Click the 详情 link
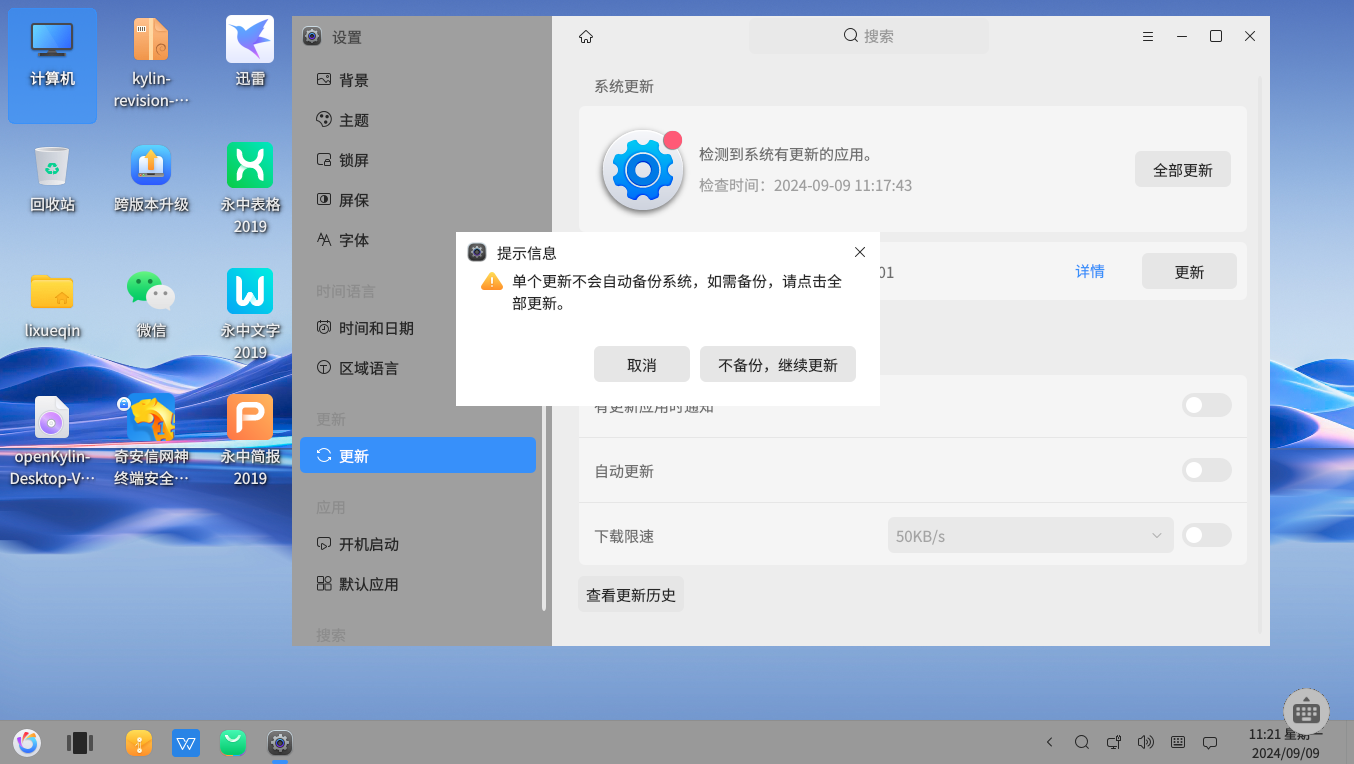The width and height of the screenshot is (1354, 764). pos(1090,271)
